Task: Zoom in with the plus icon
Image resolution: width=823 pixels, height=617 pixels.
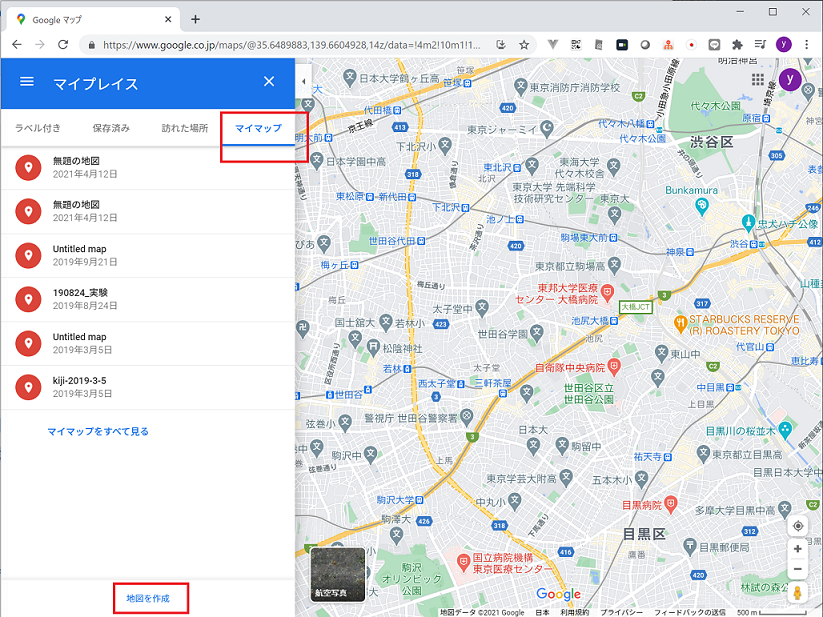Action: [798, 548]
